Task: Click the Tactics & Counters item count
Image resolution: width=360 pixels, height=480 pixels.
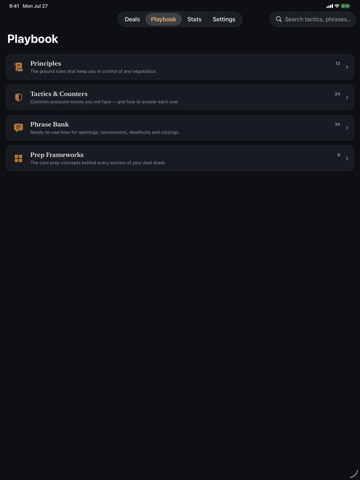Action: click(337, 94)
